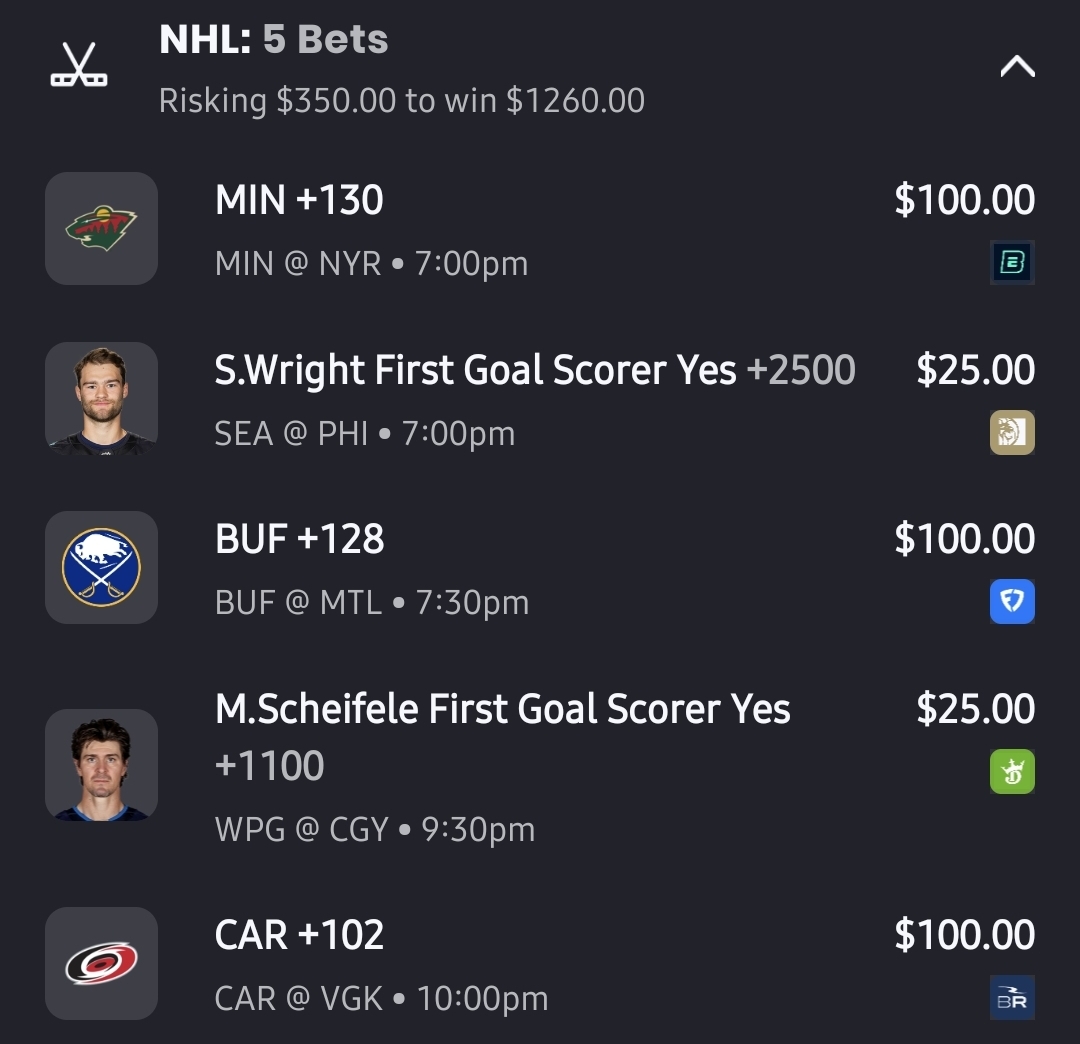Tap the sportsbook icon on MIN bet

click(1012, 263)
